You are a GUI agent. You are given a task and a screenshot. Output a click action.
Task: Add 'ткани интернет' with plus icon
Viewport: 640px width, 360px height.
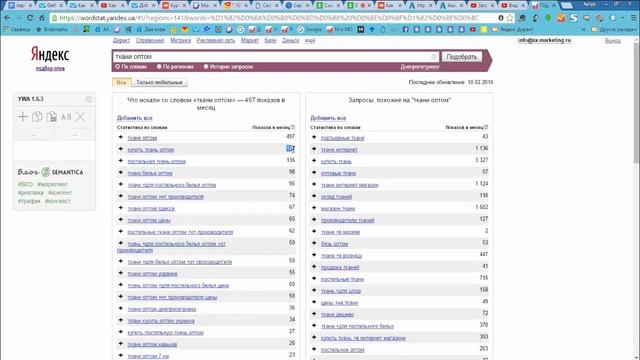point(314,149)
